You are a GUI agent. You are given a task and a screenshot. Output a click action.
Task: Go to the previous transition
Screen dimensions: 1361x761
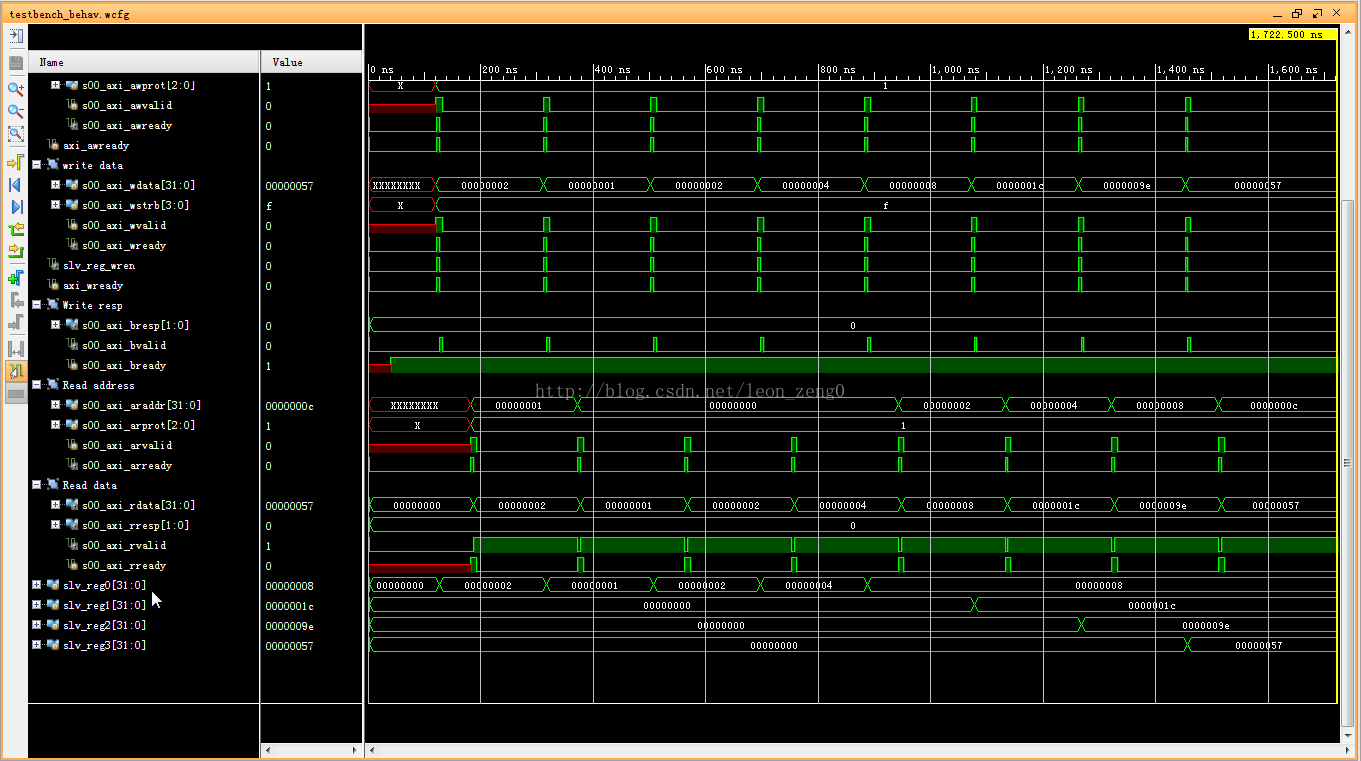[x=16, y=230]
